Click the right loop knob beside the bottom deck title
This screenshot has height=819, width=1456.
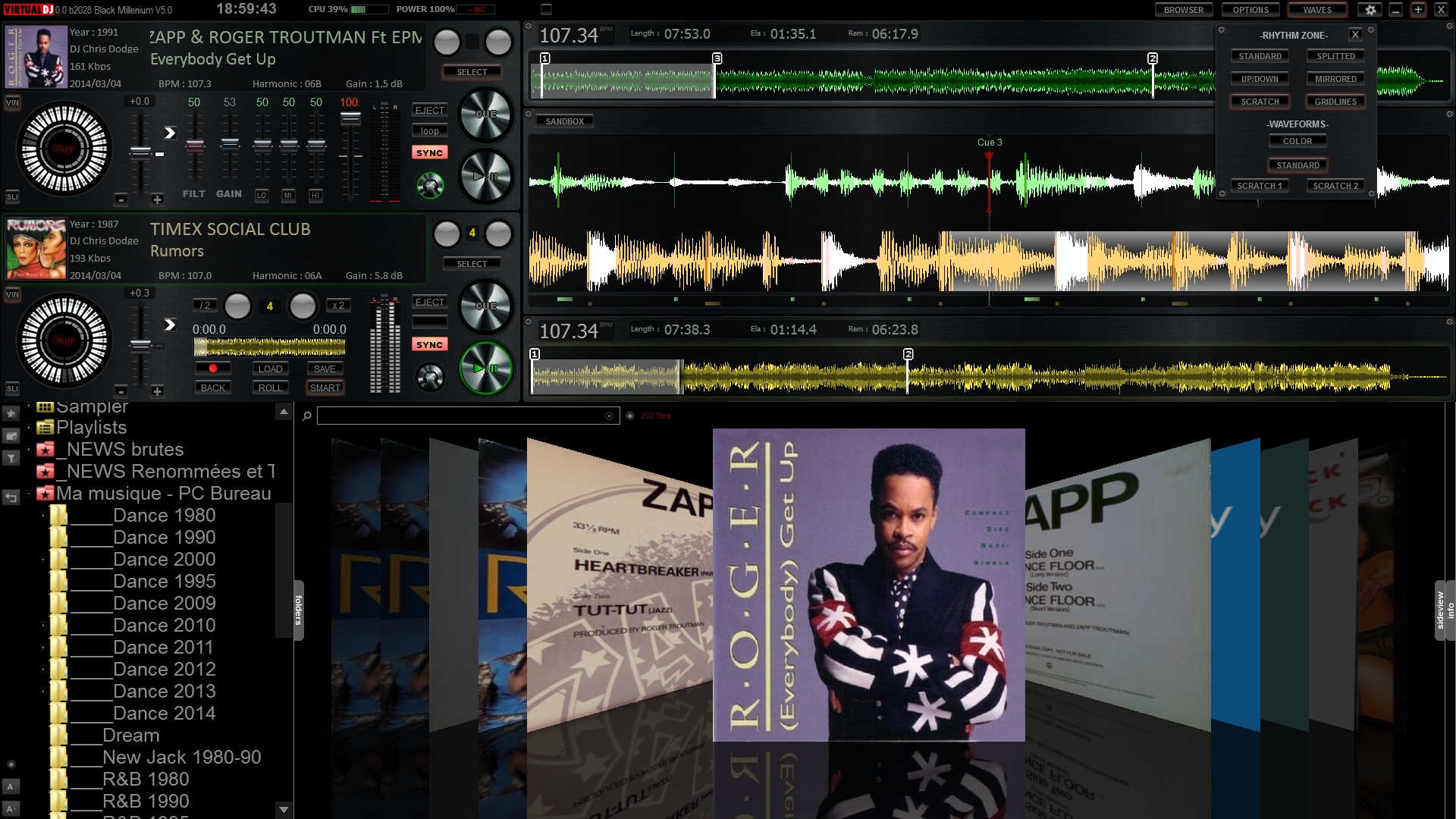pos(498,234)
